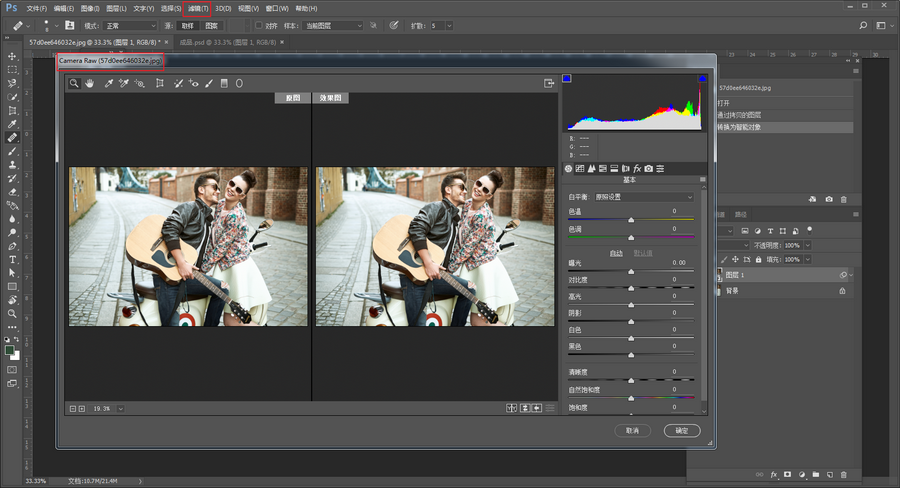
Task: Toggle highlight clipping warning on histogram
Action: pos(702,78)
